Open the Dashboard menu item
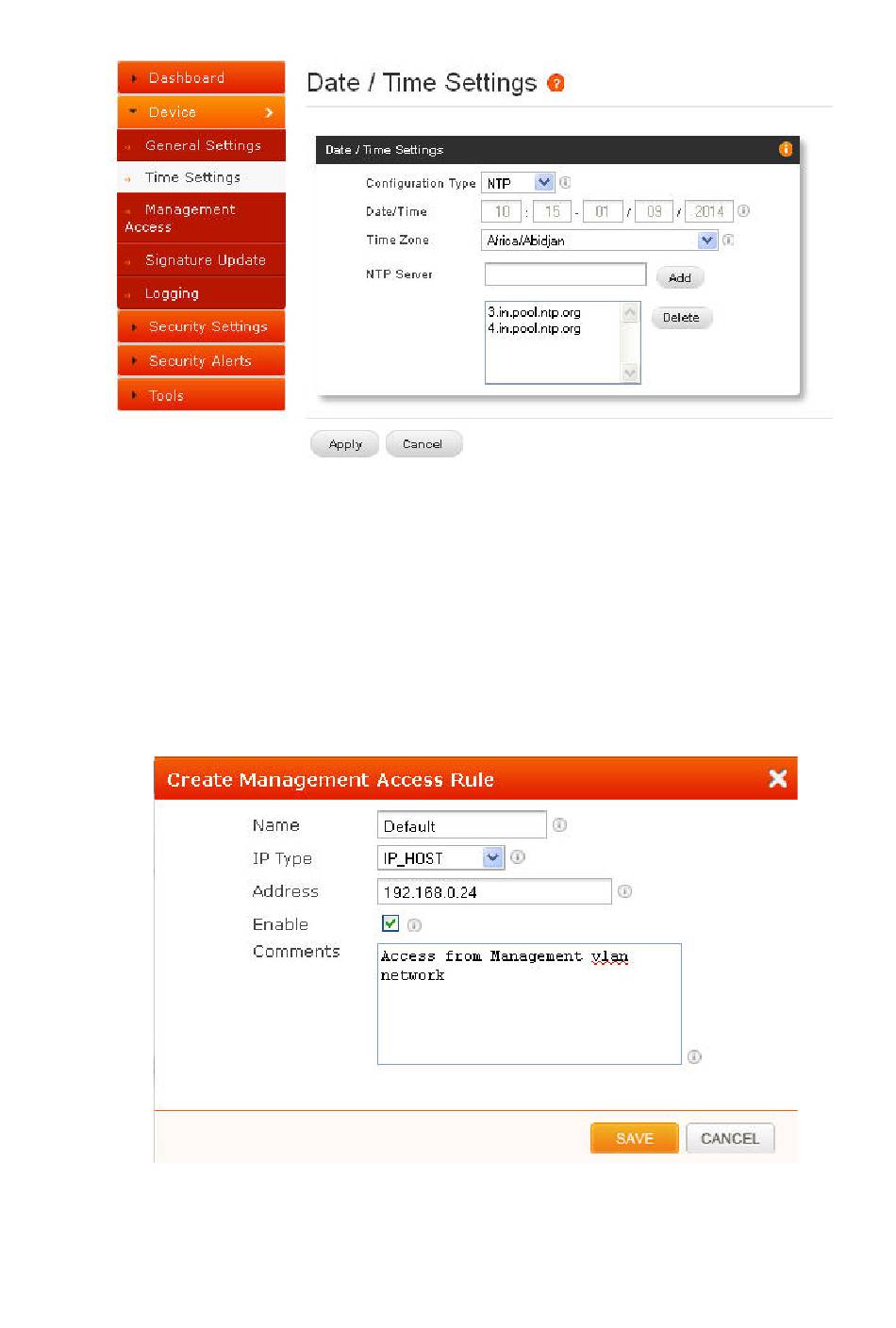Image resolution: width=896 pixels, height=1328 pixels. 201,77
